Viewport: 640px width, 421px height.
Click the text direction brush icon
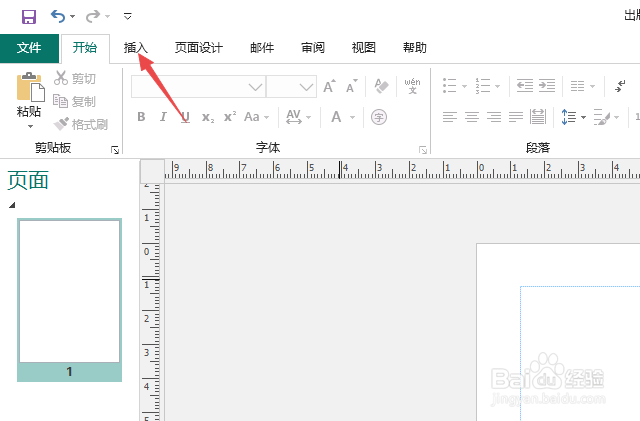(602, 117)
